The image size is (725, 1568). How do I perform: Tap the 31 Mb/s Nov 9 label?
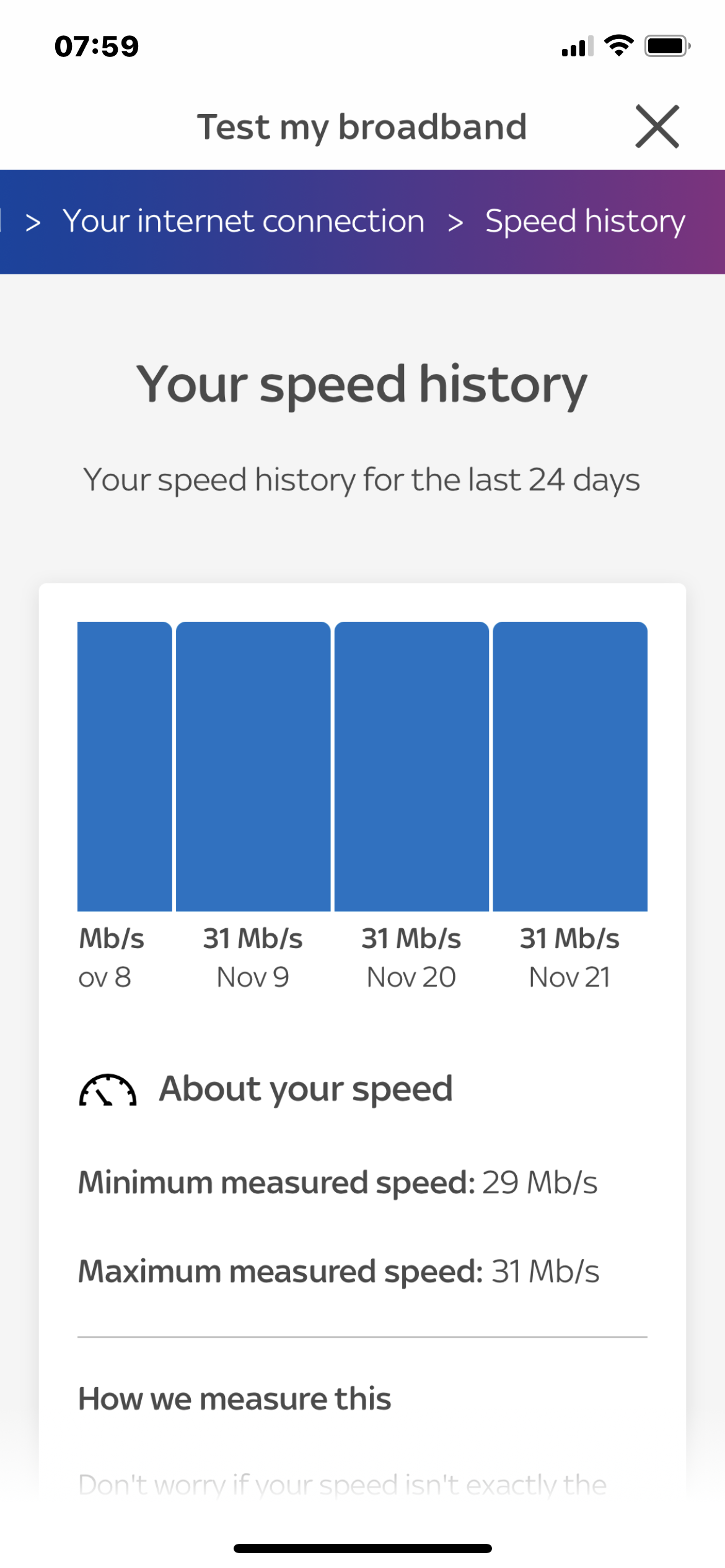tap(253, 957)
